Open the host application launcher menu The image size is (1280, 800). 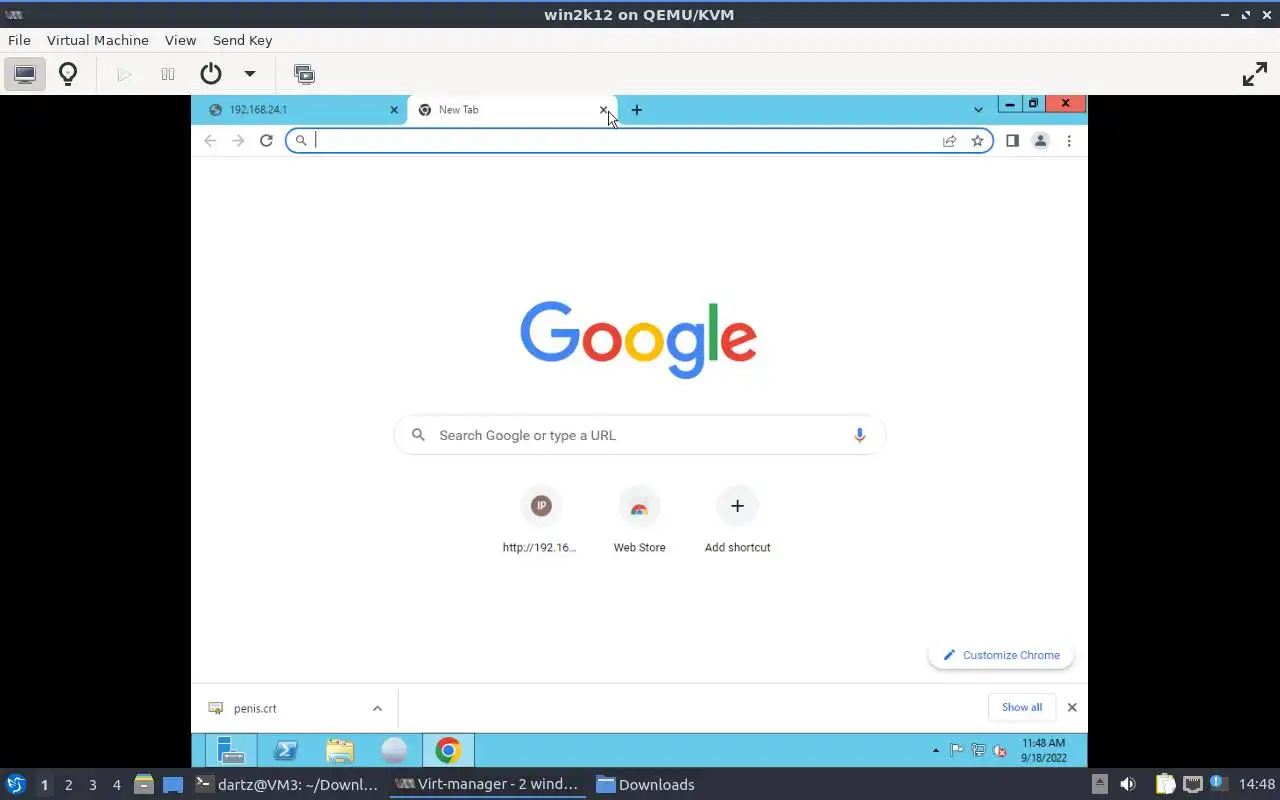(x=15, y=784)
